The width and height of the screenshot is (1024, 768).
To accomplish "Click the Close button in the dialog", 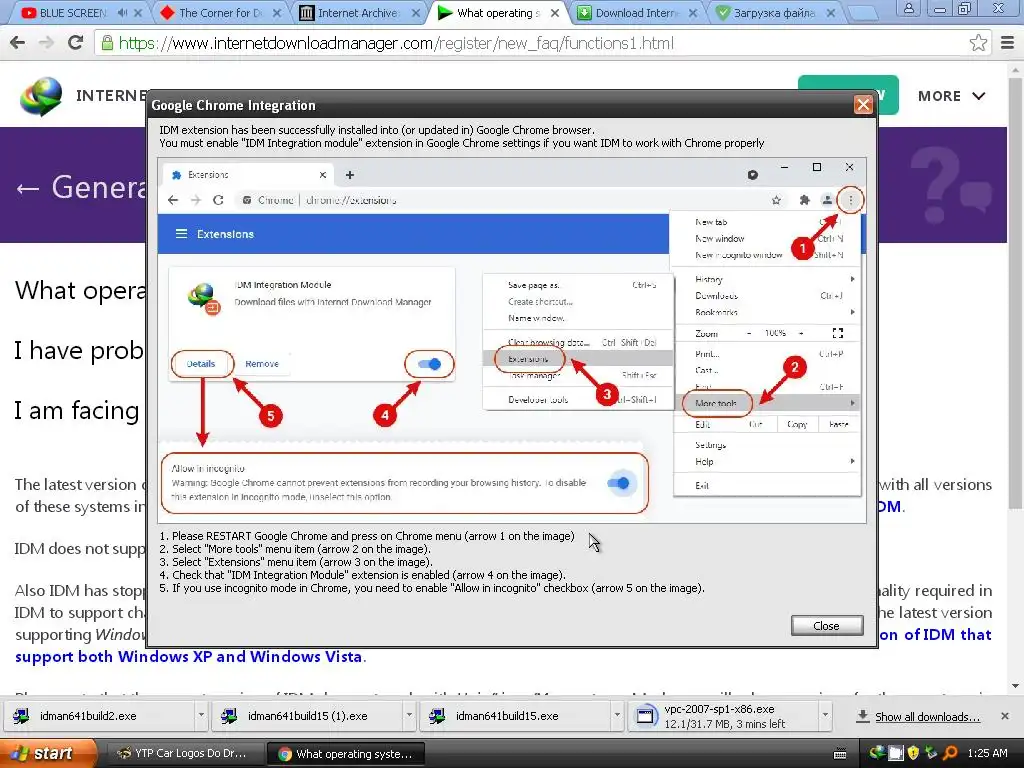I will coord(826,626).
